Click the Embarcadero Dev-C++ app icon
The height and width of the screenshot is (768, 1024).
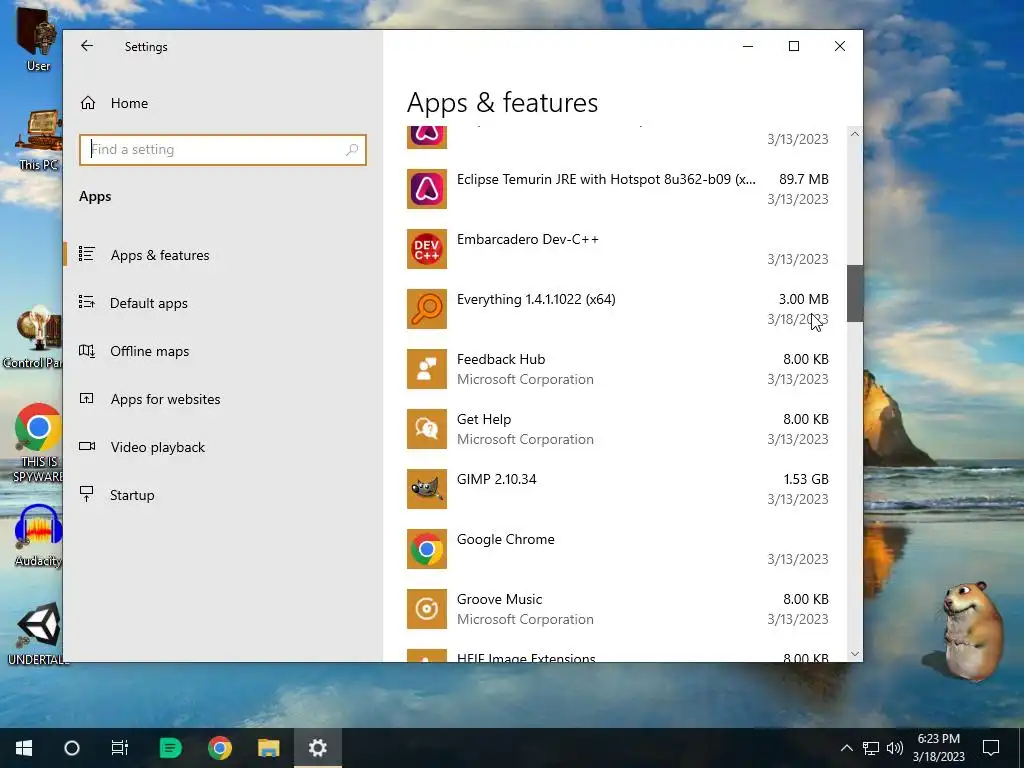coord(426,249)
